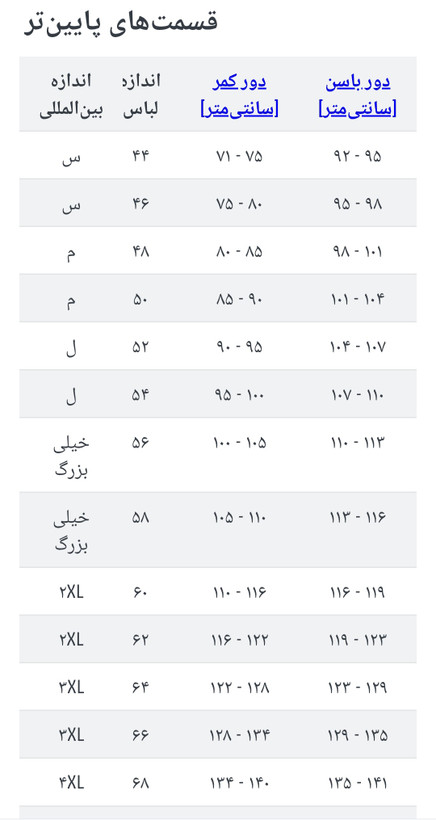
Task: Select size ۶۰ cell in table
Action: (141, 593)
